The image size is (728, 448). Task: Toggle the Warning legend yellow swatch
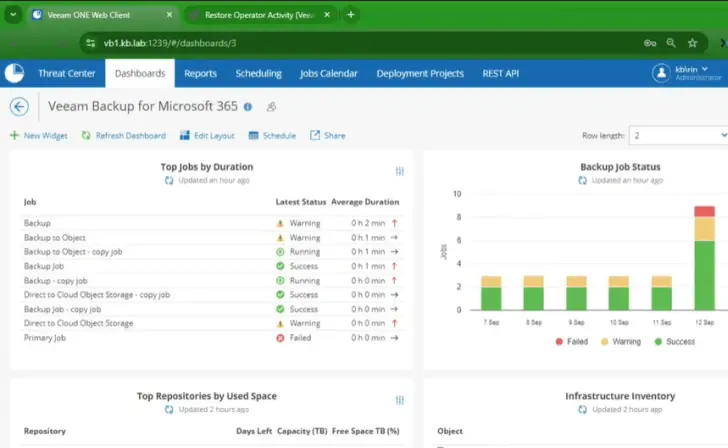(604, 342)
